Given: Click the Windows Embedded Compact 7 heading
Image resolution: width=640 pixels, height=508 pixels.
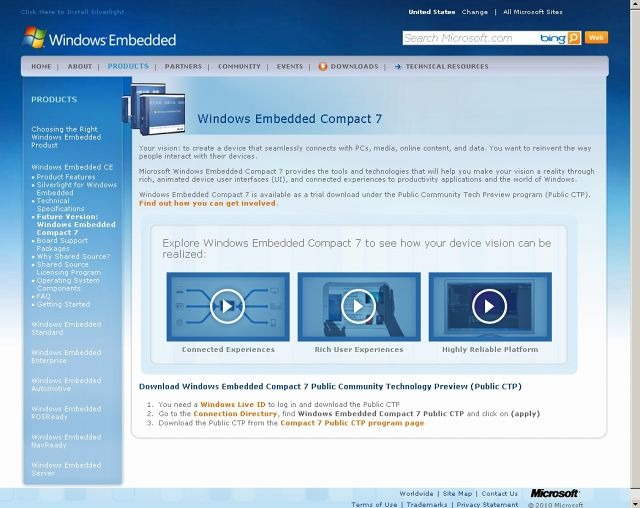Looking at the screenshot, I should (x=289, y=119).
